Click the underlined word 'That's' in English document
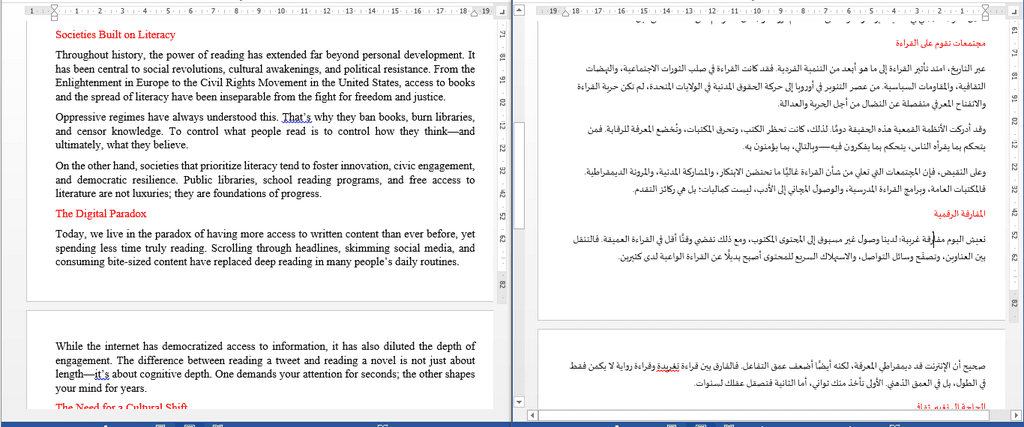The height and width of the screenshot is (427, 1024). [296, 118]
